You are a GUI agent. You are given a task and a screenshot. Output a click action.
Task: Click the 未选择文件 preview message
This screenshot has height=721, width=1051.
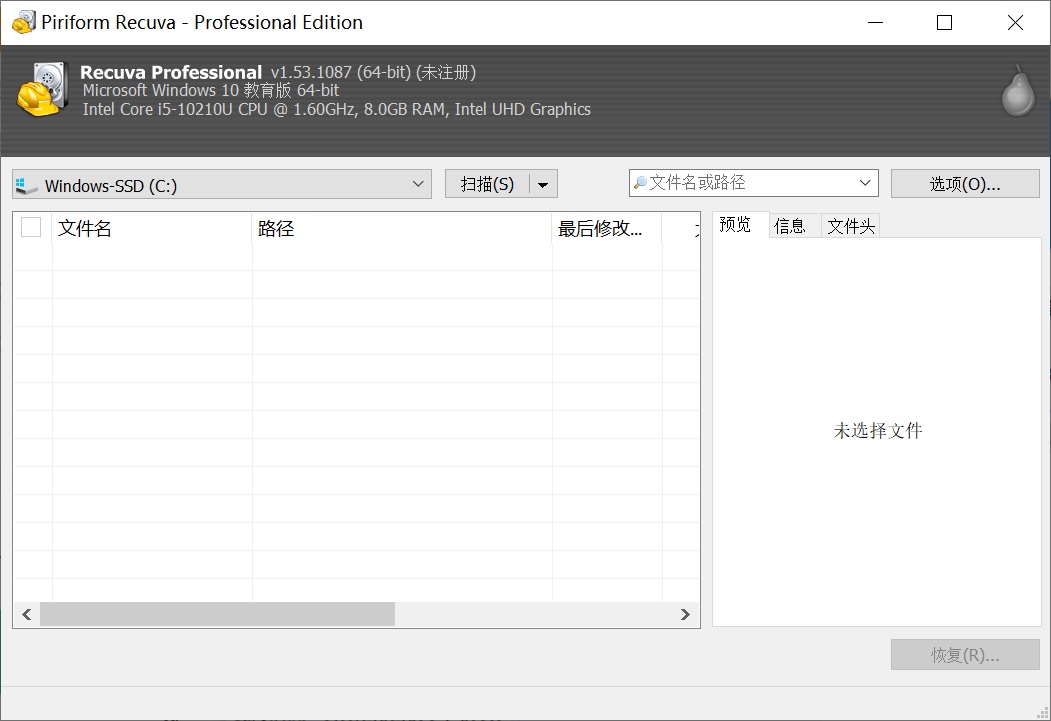click(x=877, y=430)
